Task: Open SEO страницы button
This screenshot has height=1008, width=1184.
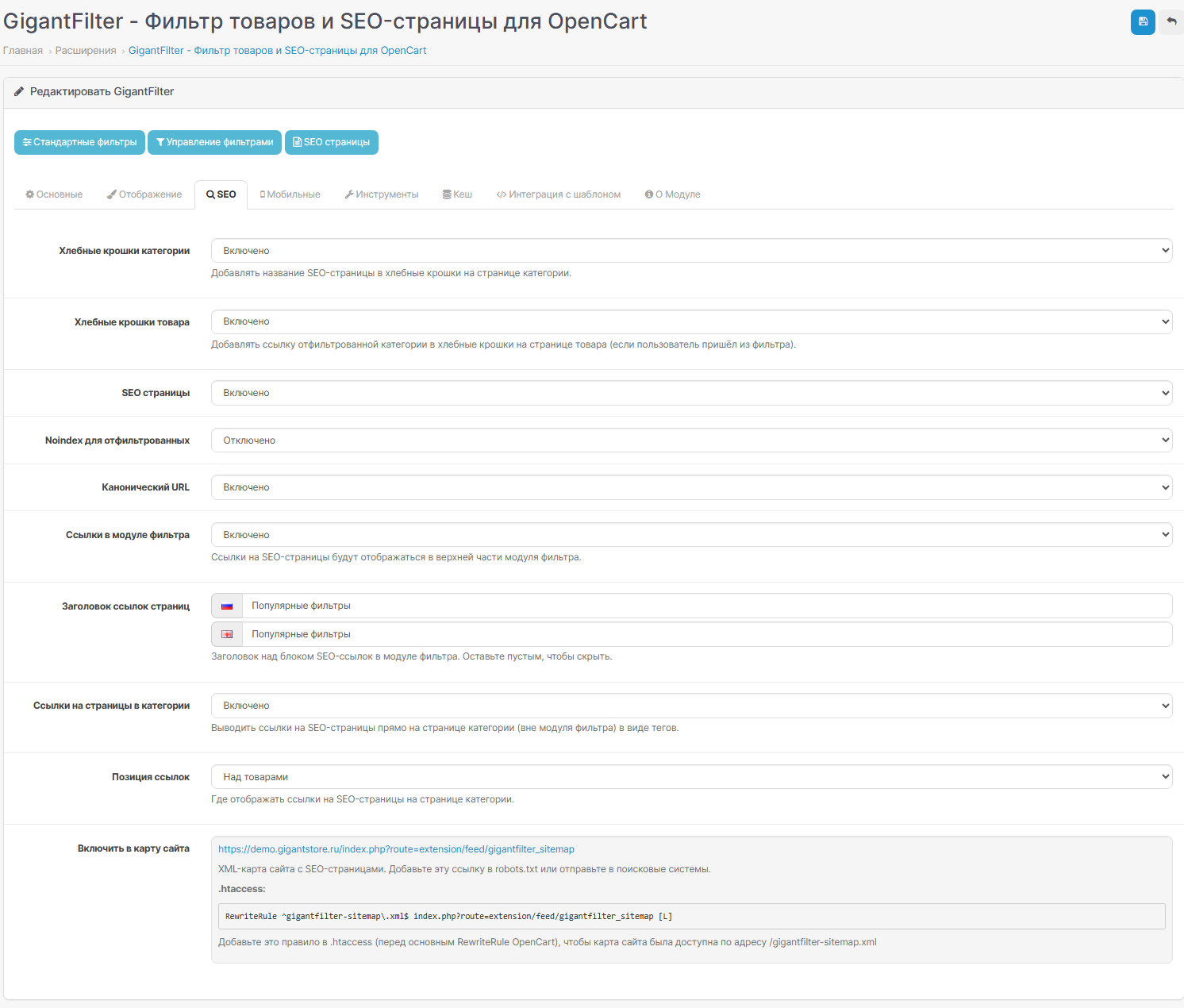Action: [x=332, y=142]
